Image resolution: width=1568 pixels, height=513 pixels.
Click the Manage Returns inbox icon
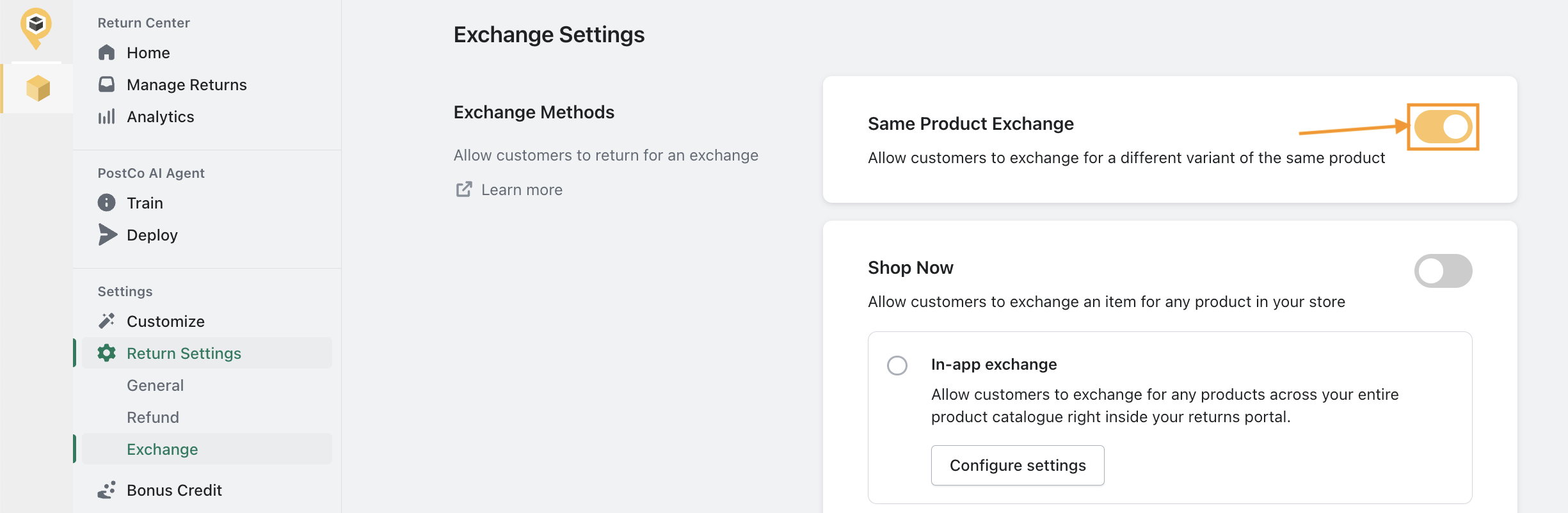click(107, 84)
